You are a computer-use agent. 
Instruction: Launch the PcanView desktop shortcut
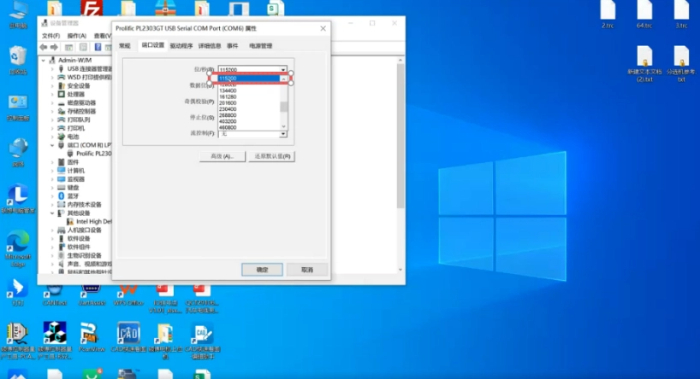[91, 337]
